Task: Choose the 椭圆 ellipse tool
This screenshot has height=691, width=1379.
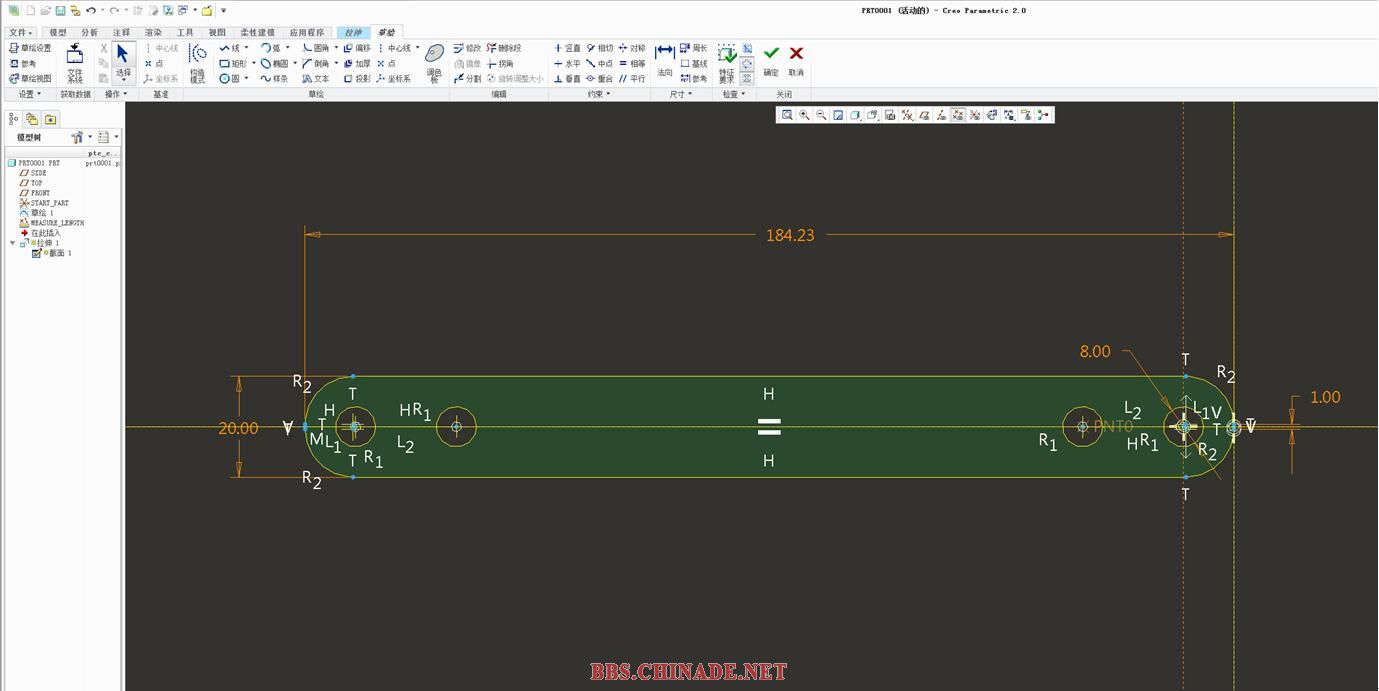Action: tap(274, 63)
